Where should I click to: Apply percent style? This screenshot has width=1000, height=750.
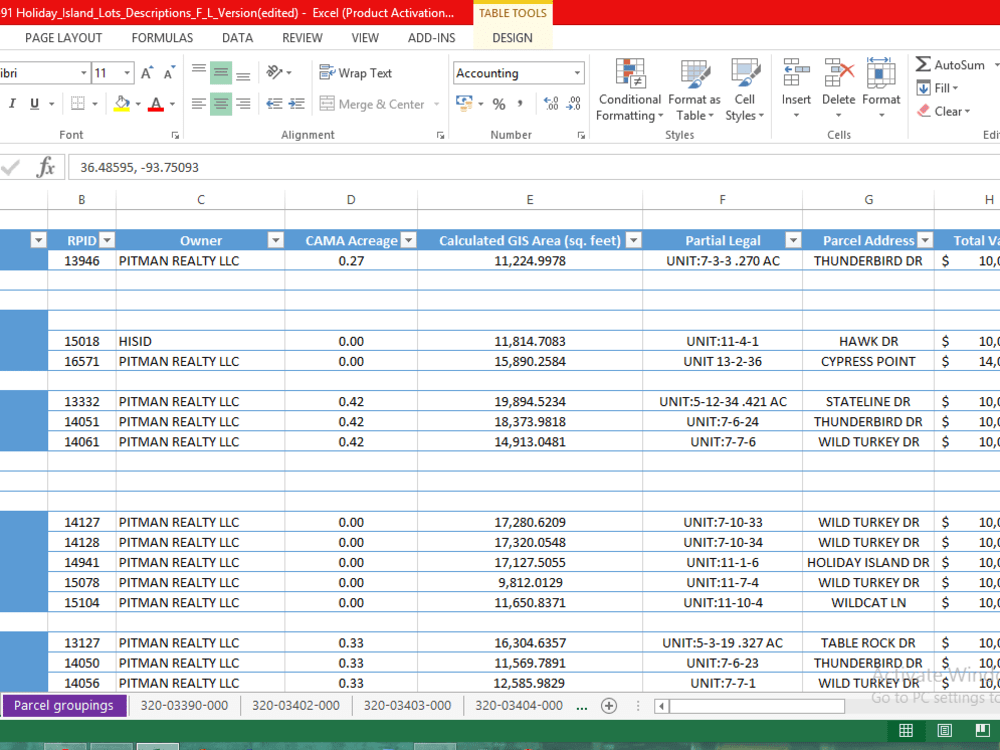[x=499, y=104]
